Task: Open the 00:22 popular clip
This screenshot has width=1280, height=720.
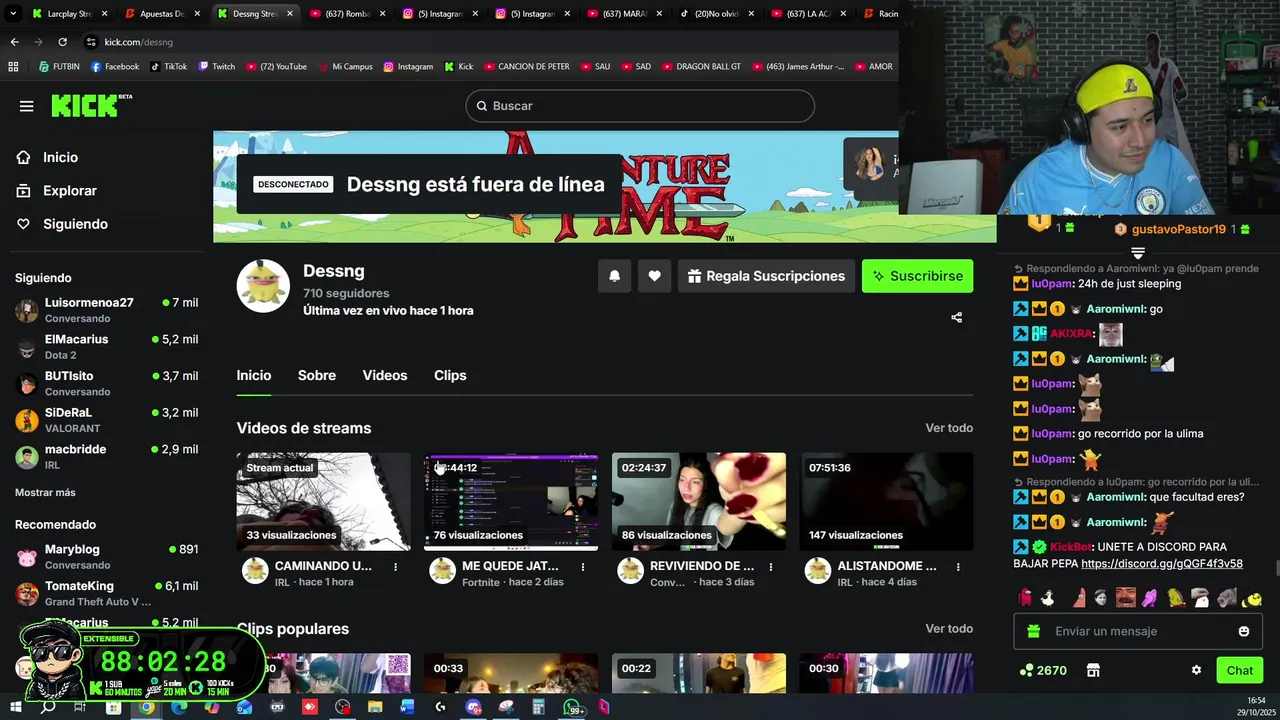Action: click(x=699, y=673)
